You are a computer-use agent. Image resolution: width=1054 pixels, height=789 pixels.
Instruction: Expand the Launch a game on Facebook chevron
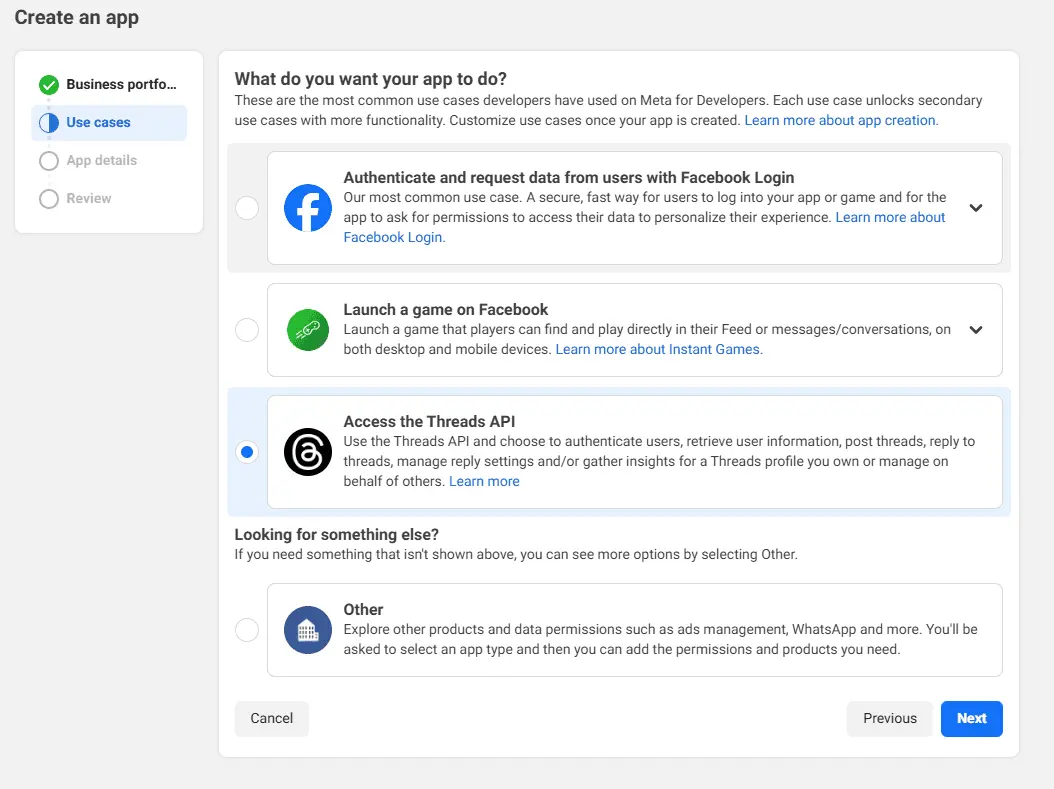coord(975,330)
